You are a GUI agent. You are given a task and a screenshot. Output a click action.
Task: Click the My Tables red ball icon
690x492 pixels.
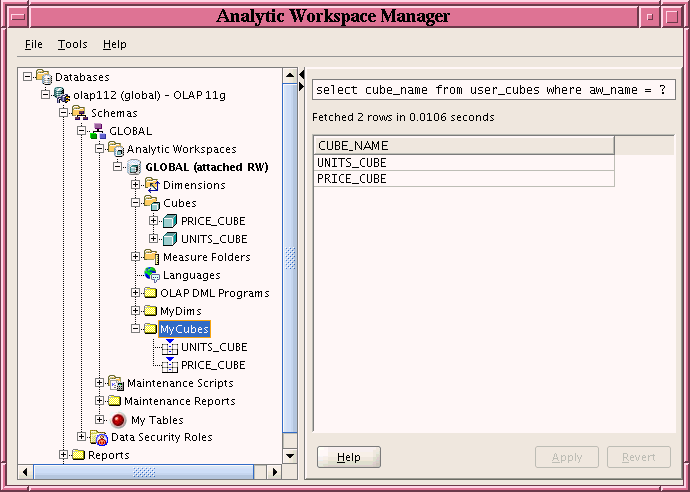point(118,420)
